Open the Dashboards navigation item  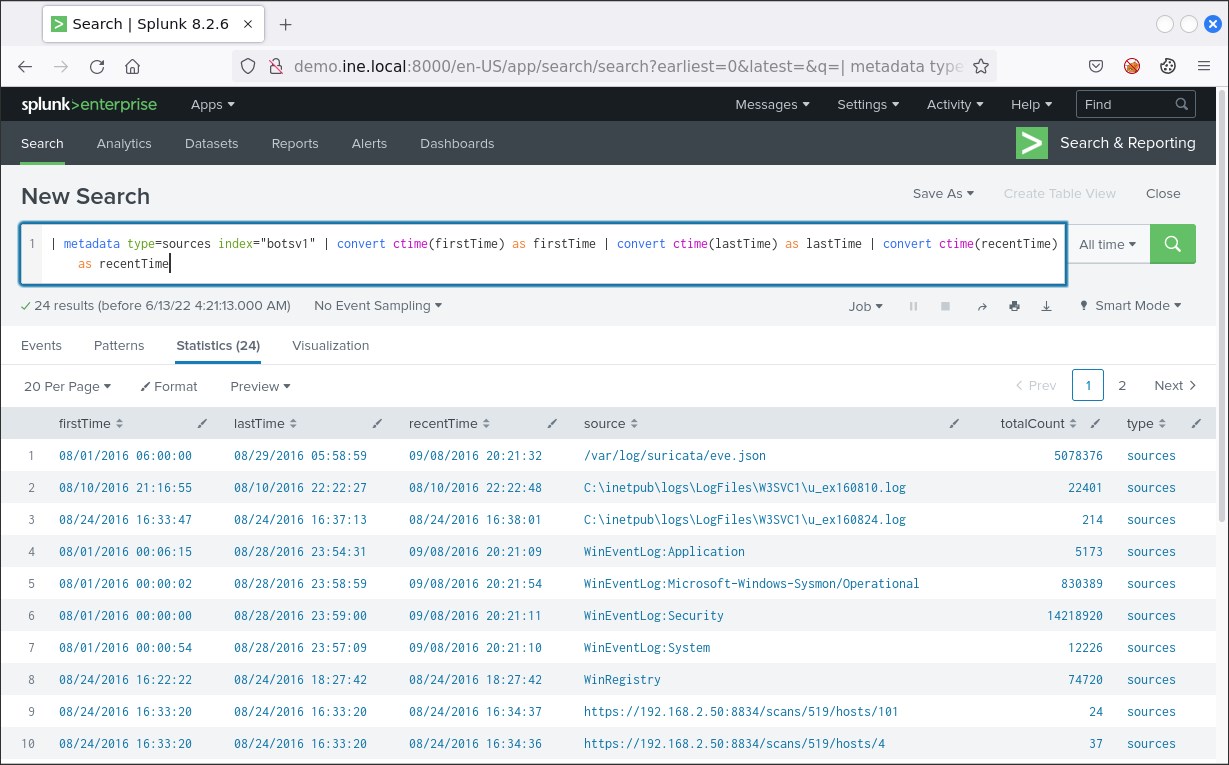coord(457,144)
